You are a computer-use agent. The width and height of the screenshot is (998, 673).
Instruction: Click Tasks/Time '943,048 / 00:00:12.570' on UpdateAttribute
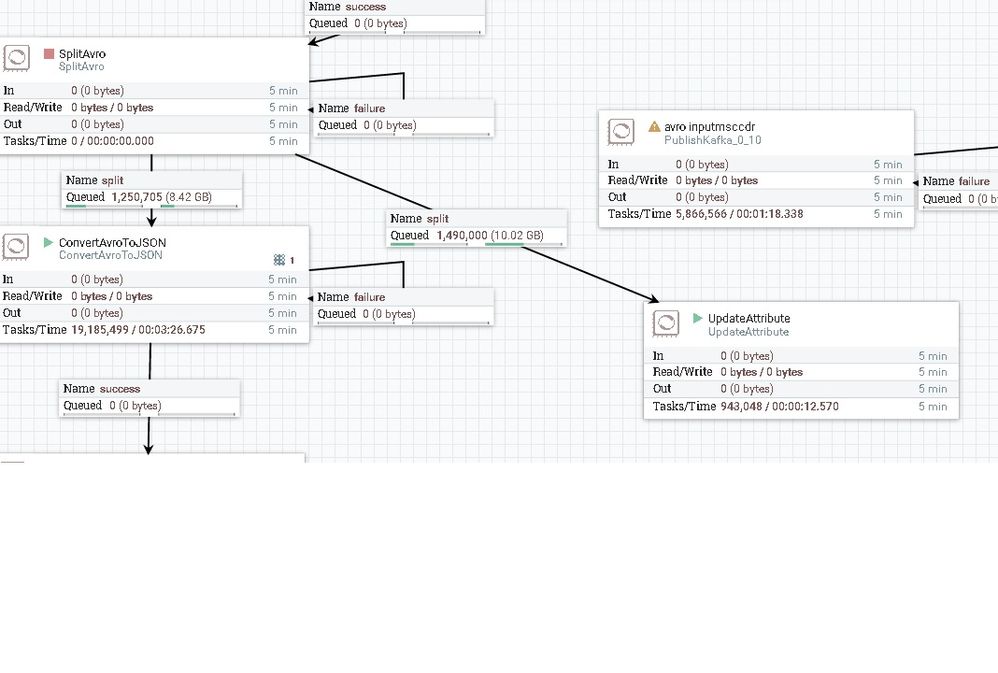click(x=779, y=406)
